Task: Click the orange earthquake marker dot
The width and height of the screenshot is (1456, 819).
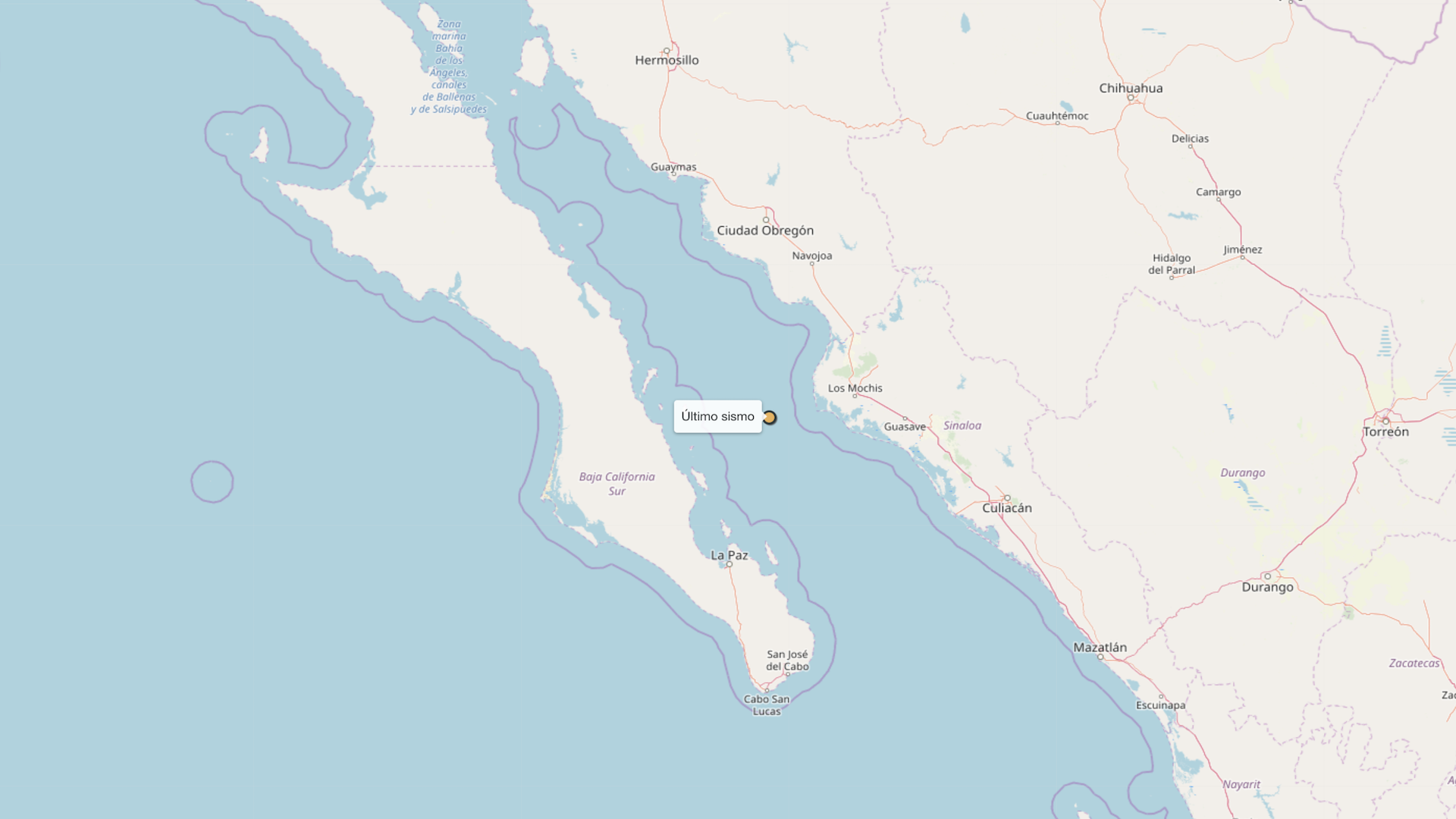Action: 770,418
